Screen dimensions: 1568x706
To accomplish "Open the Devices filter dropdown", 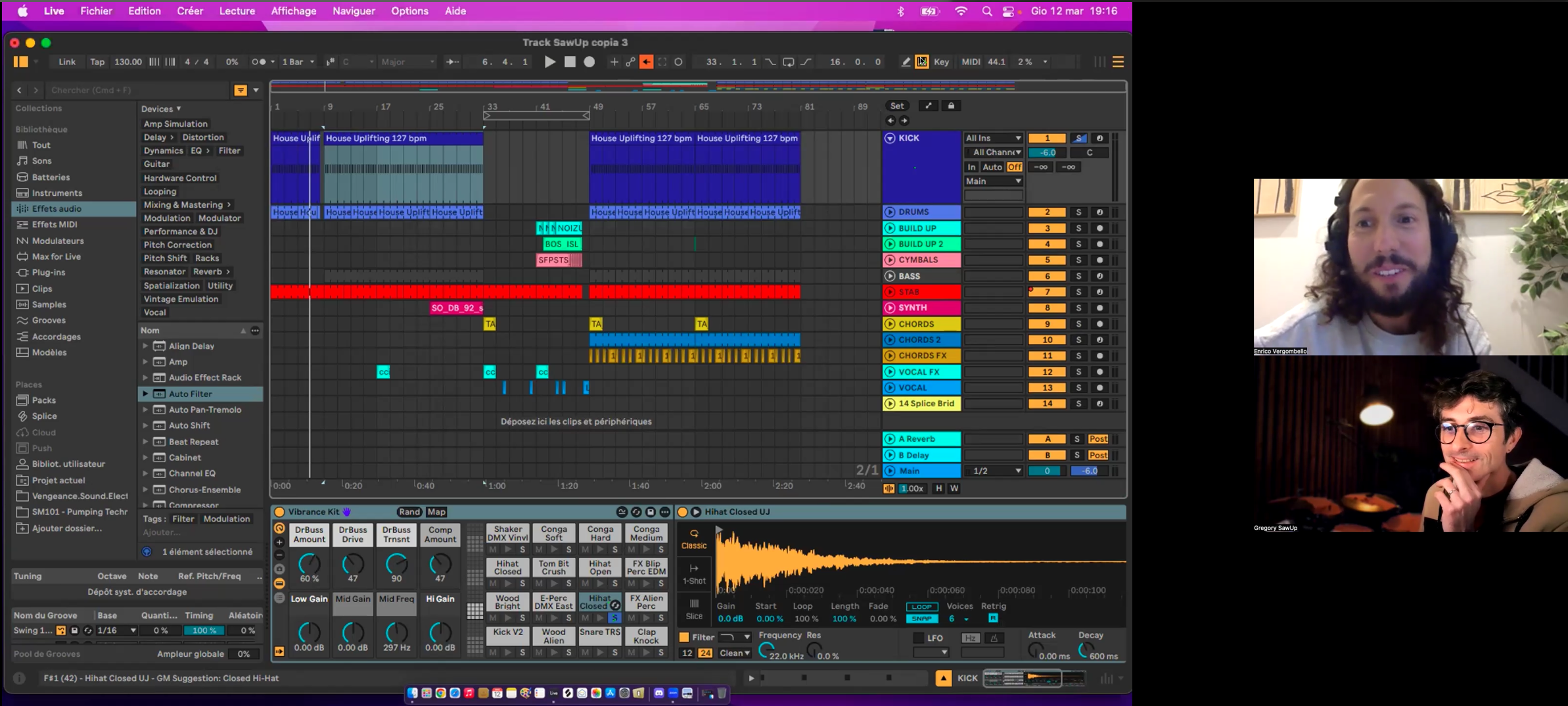I will pyautogui.click(x=161, y=108).
